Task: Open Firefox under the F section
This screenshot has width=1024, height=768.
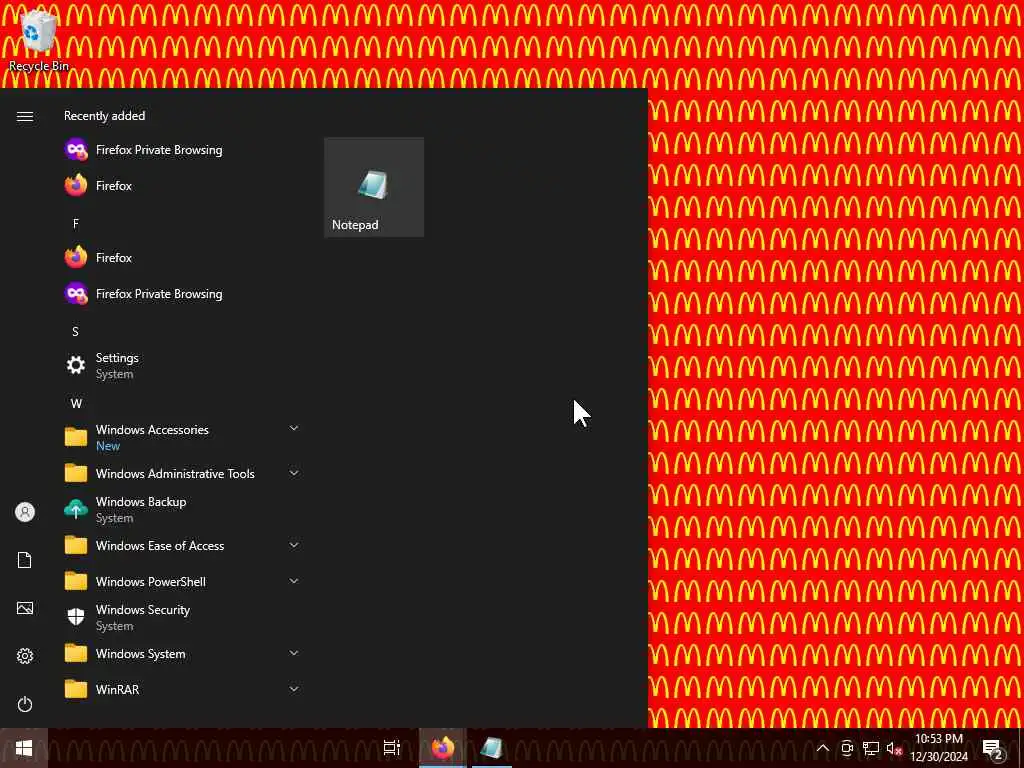Action: pos(182,257)
